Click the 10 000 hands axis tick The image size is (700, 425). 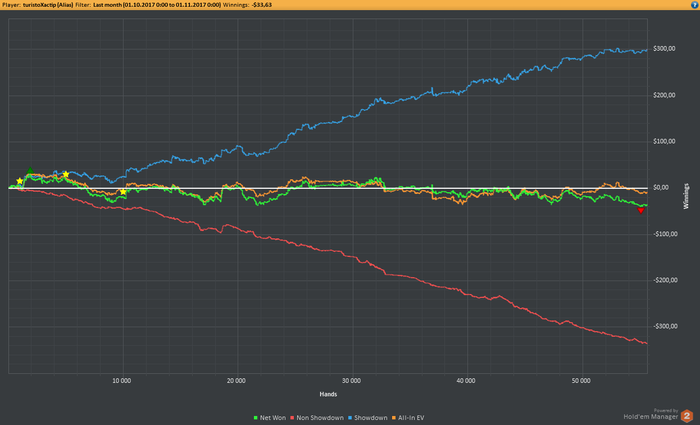(x=121, y=381)
